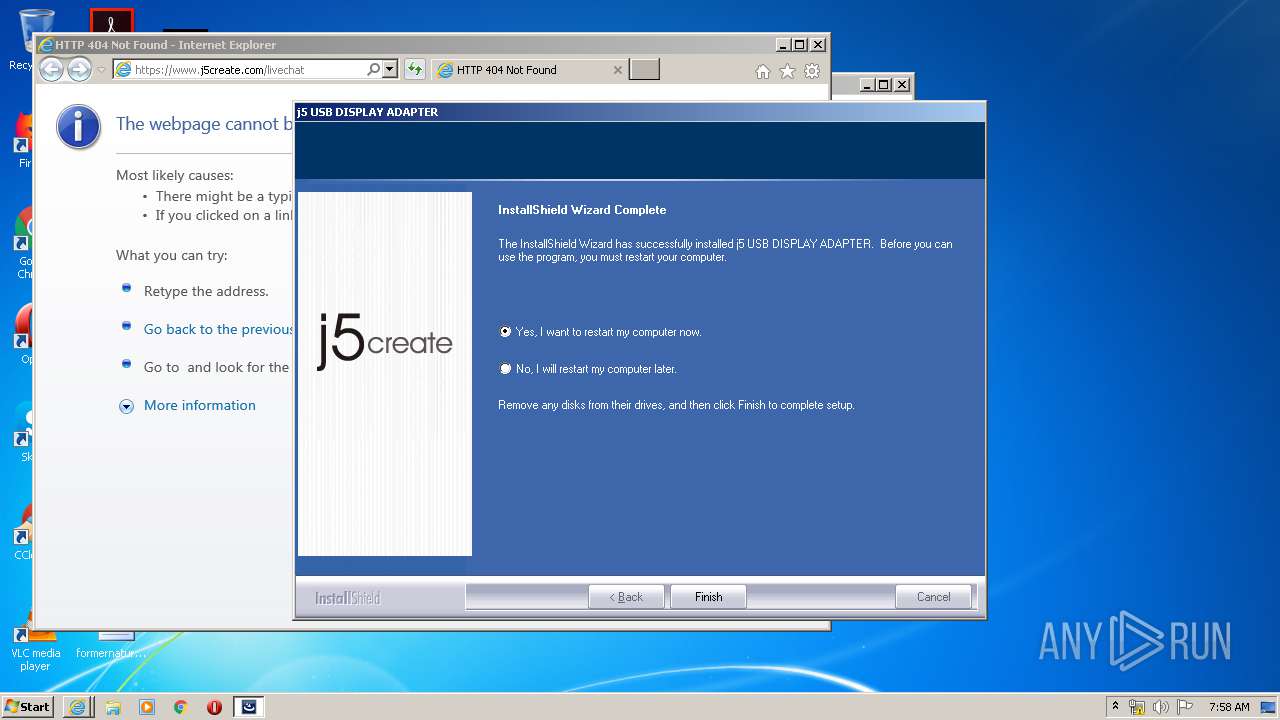Click the Back button in the wizard
Screen dimensions: 1280x720
[x=626, y=597]
